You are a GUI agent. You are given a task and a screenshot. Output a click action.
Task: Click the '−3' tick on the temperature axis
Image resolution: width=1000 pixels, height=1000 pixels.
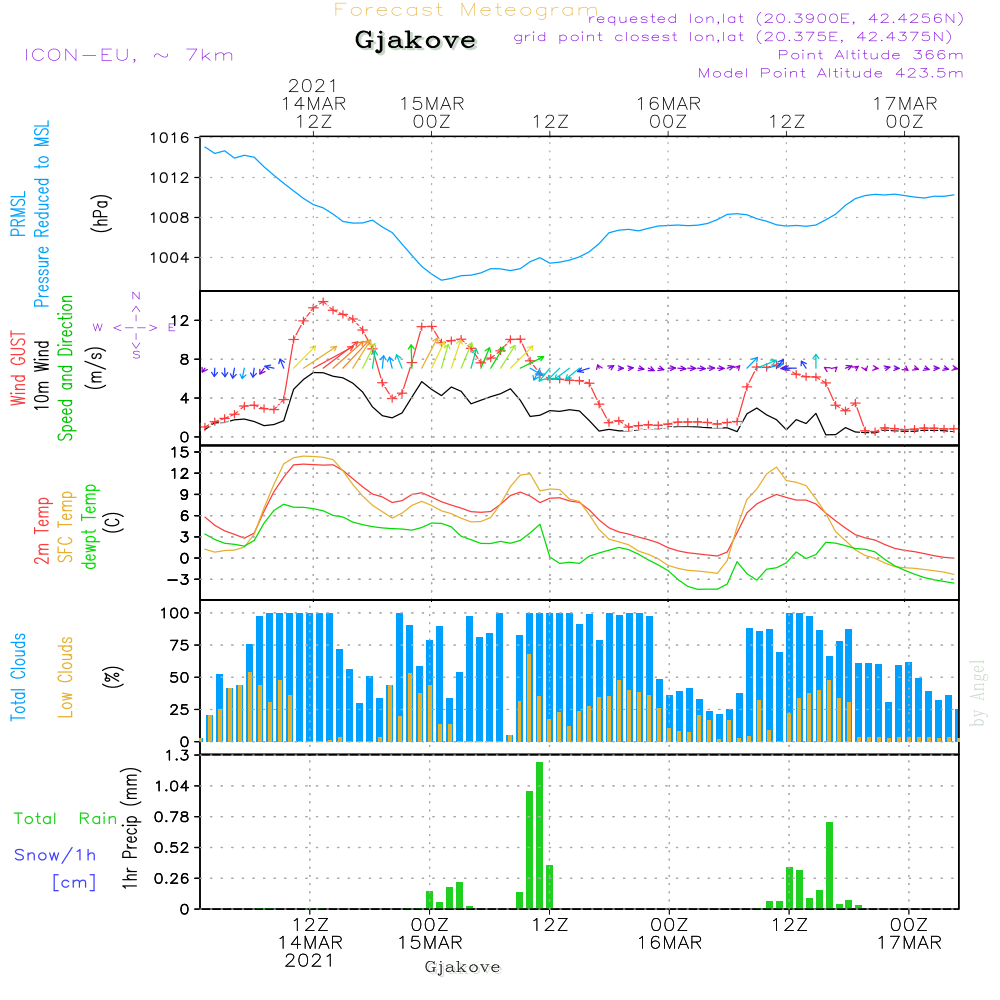(178, 580)
